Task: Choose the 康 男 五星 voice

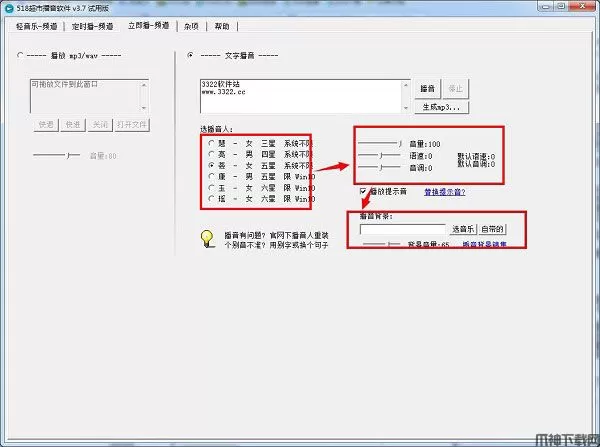Action: (211, 176)
